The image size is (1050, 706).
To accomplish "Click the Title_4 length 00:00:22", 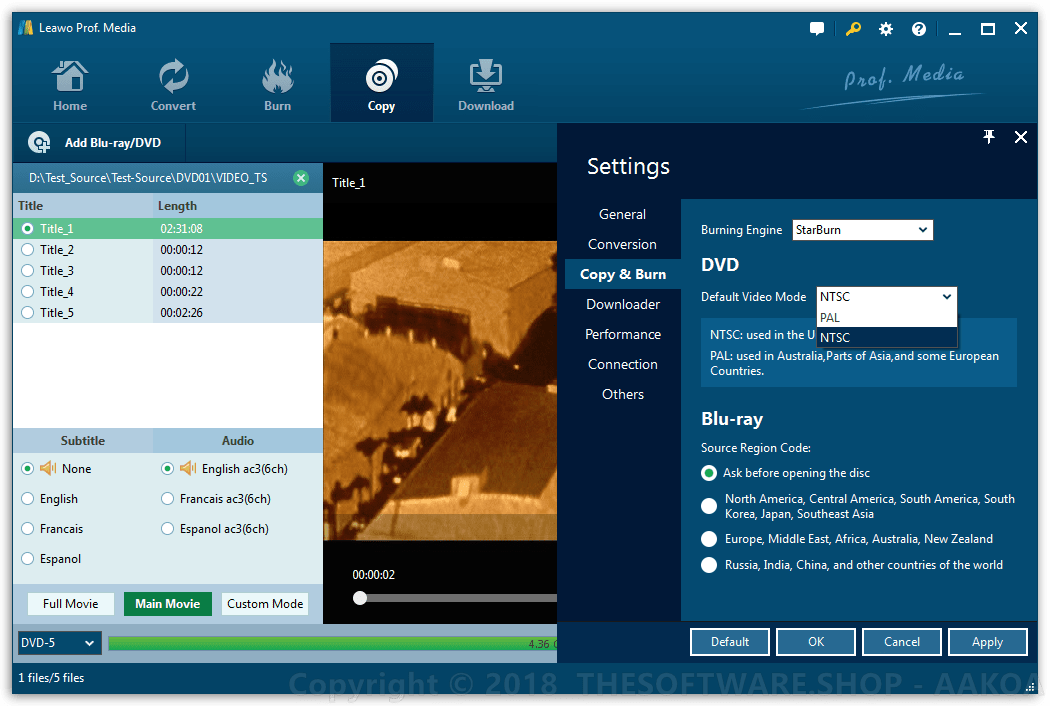I will (x=181, y=291).
